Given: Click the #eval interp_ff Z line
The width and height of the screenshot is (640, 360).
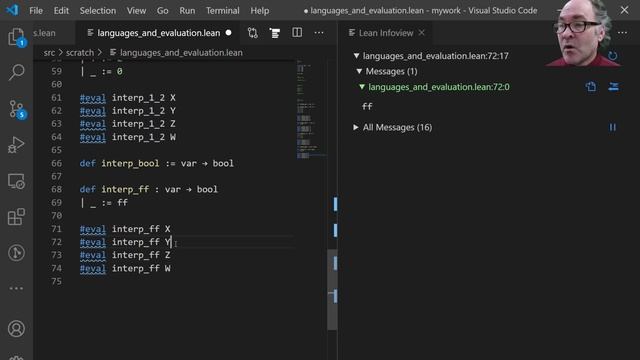Looking at the screenshot, I should (x=125, y=255).
